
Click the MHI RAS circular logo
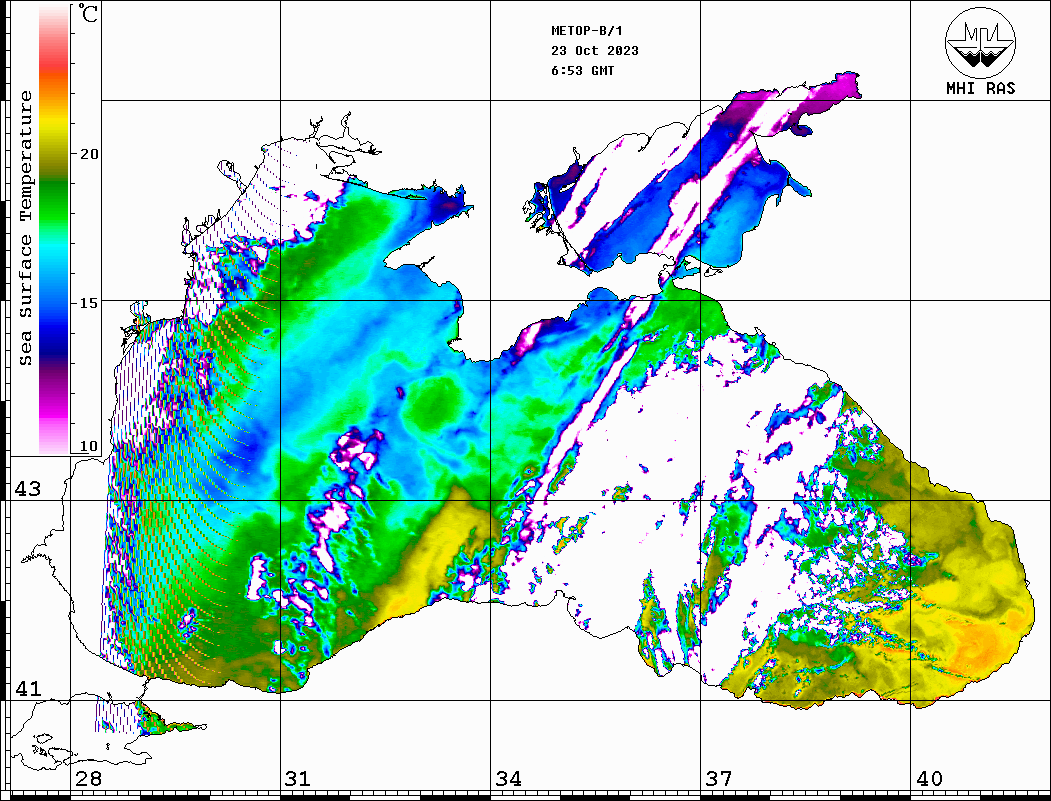click(x=980, y=42)
